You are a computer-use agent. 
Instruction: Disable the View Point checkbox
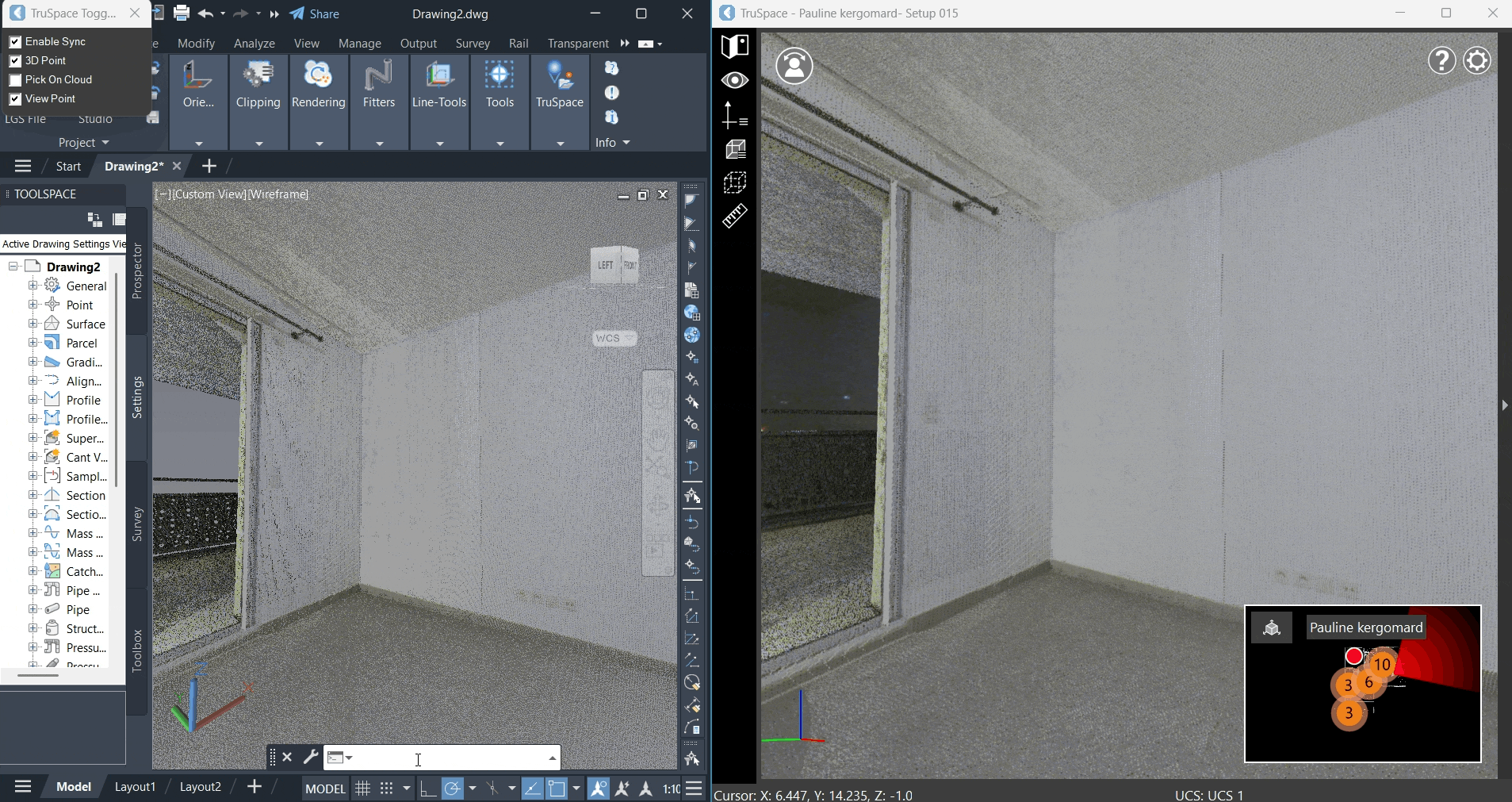pos(15,98)
